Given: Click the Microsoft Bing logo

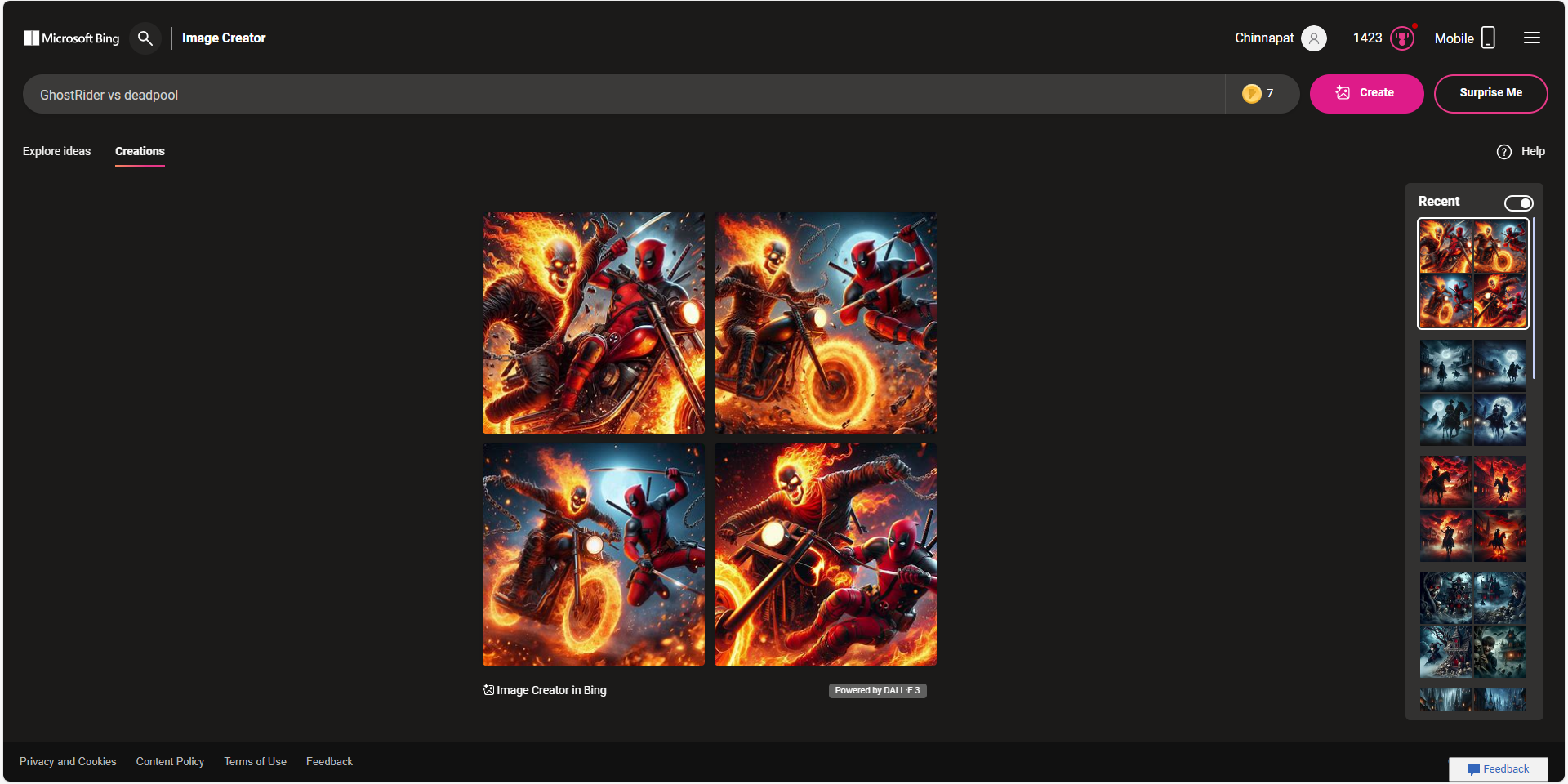Looking at the screenshot, I should 72,38.
